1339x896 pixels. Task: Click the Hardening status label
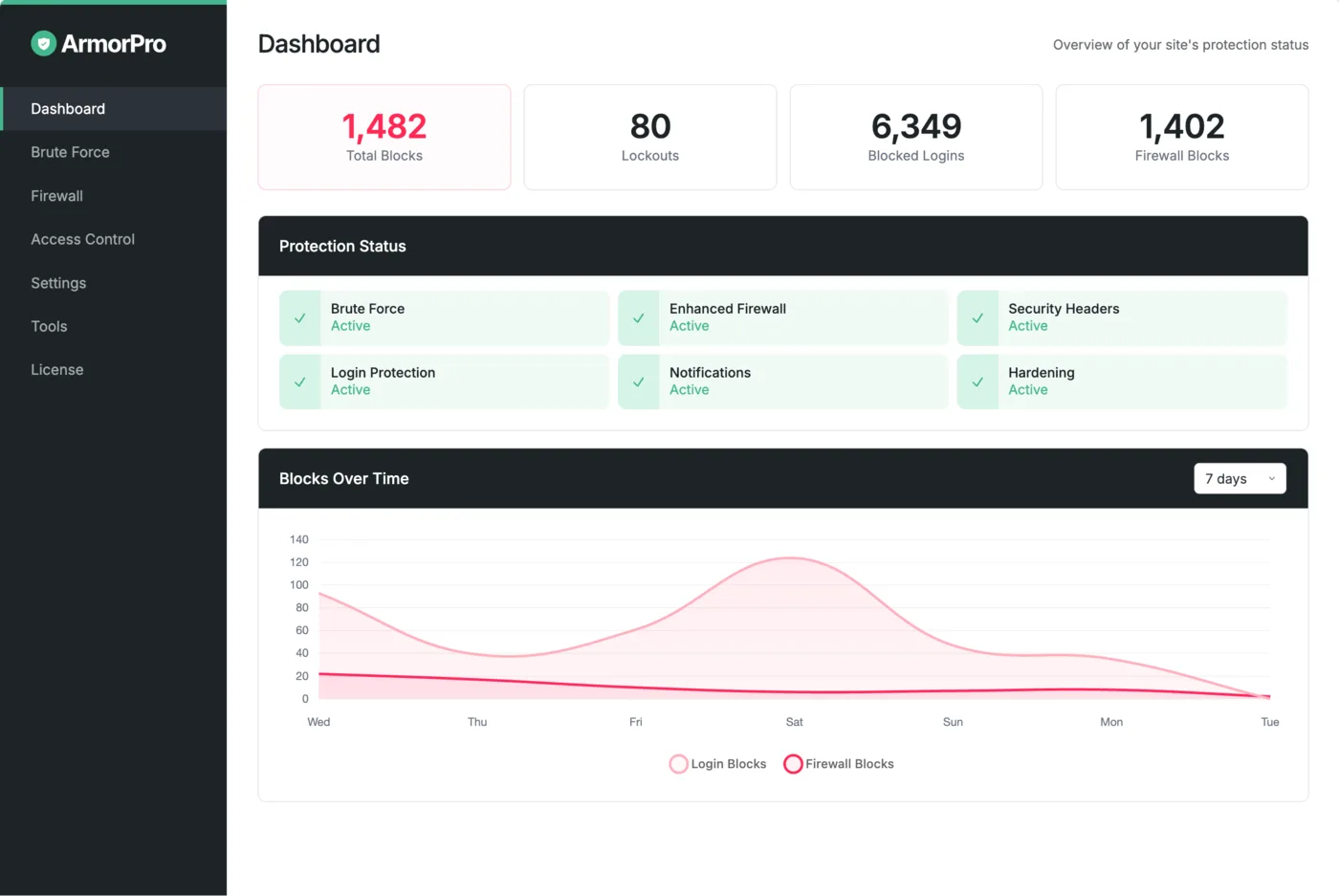[x=1042, y=373]
